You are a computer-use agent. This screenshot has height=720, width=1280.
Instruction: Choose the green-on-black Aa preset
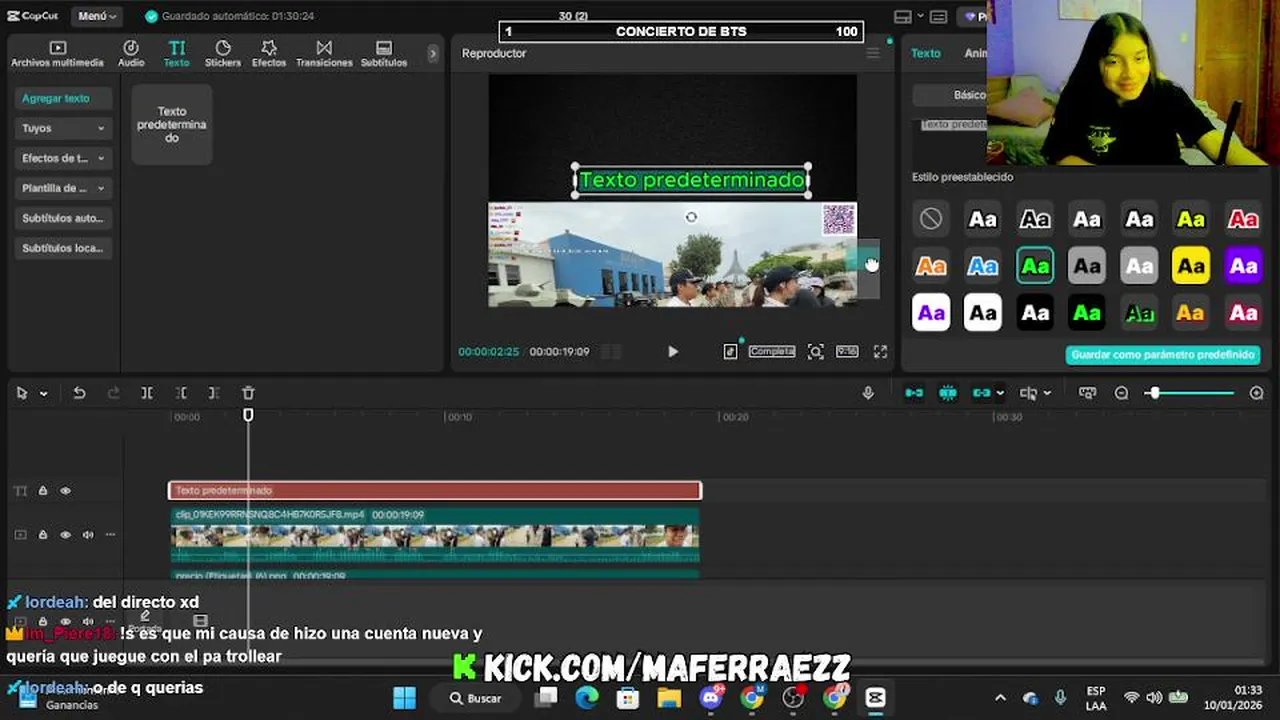(x=1087, y=313)
